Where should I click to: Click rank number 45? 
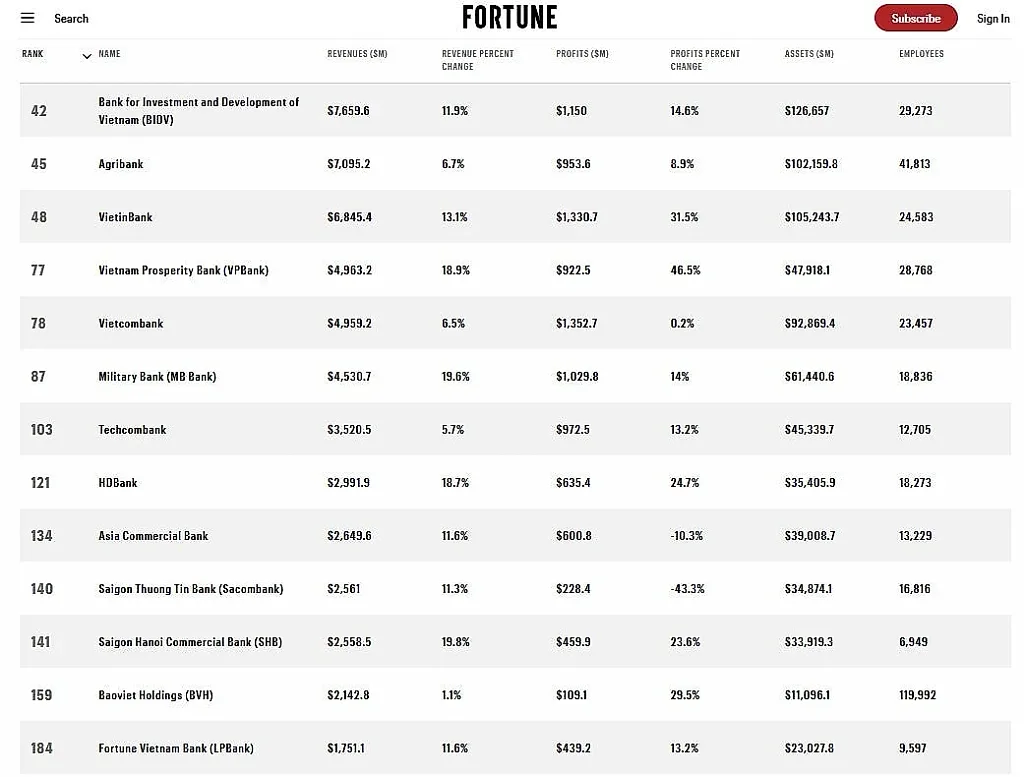tap(39, 164)
